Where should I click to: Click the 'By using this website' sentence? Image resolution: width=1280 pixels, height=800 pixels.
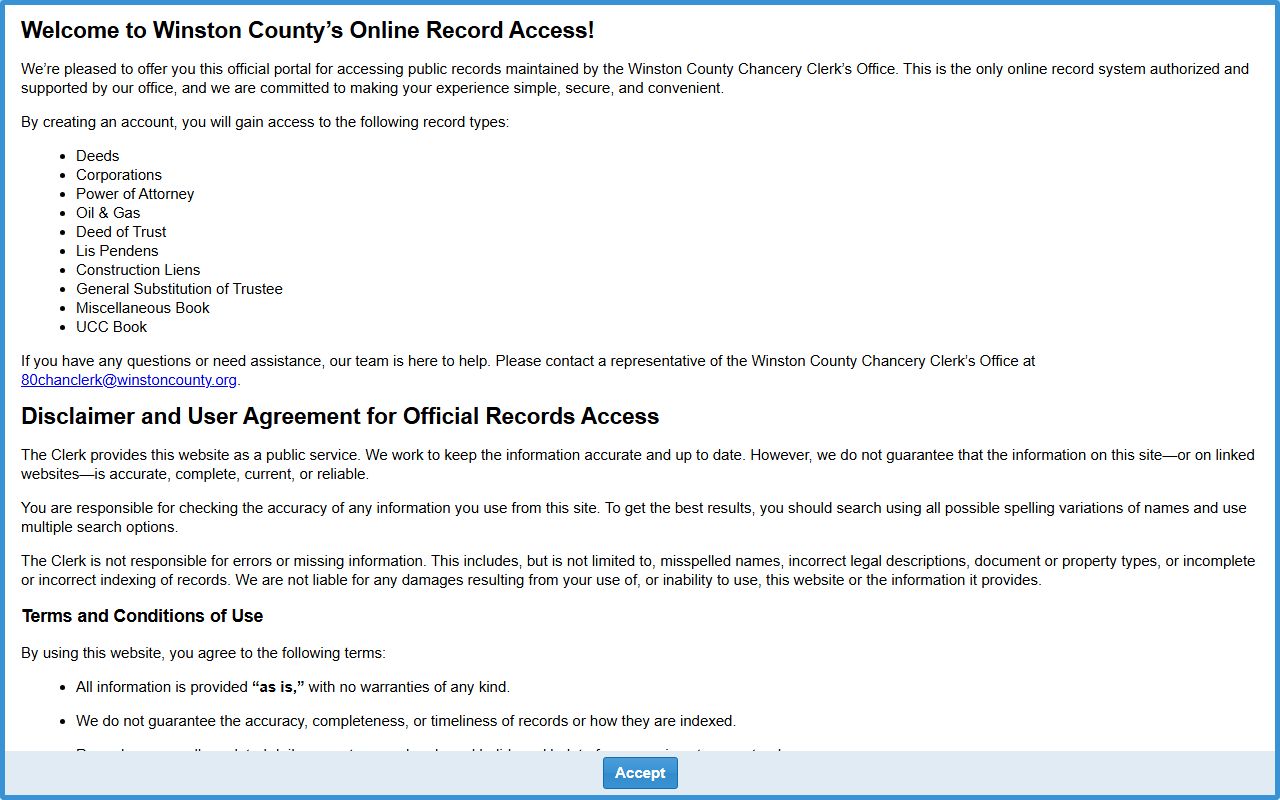click(203, 653)
